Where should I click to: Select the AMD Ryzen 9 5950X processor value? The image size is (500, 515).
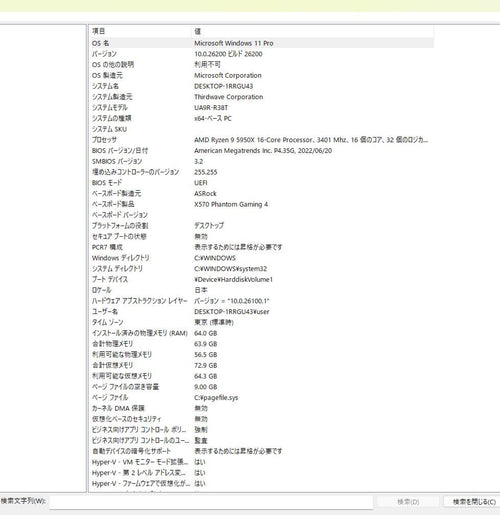[x=311, y=140]
